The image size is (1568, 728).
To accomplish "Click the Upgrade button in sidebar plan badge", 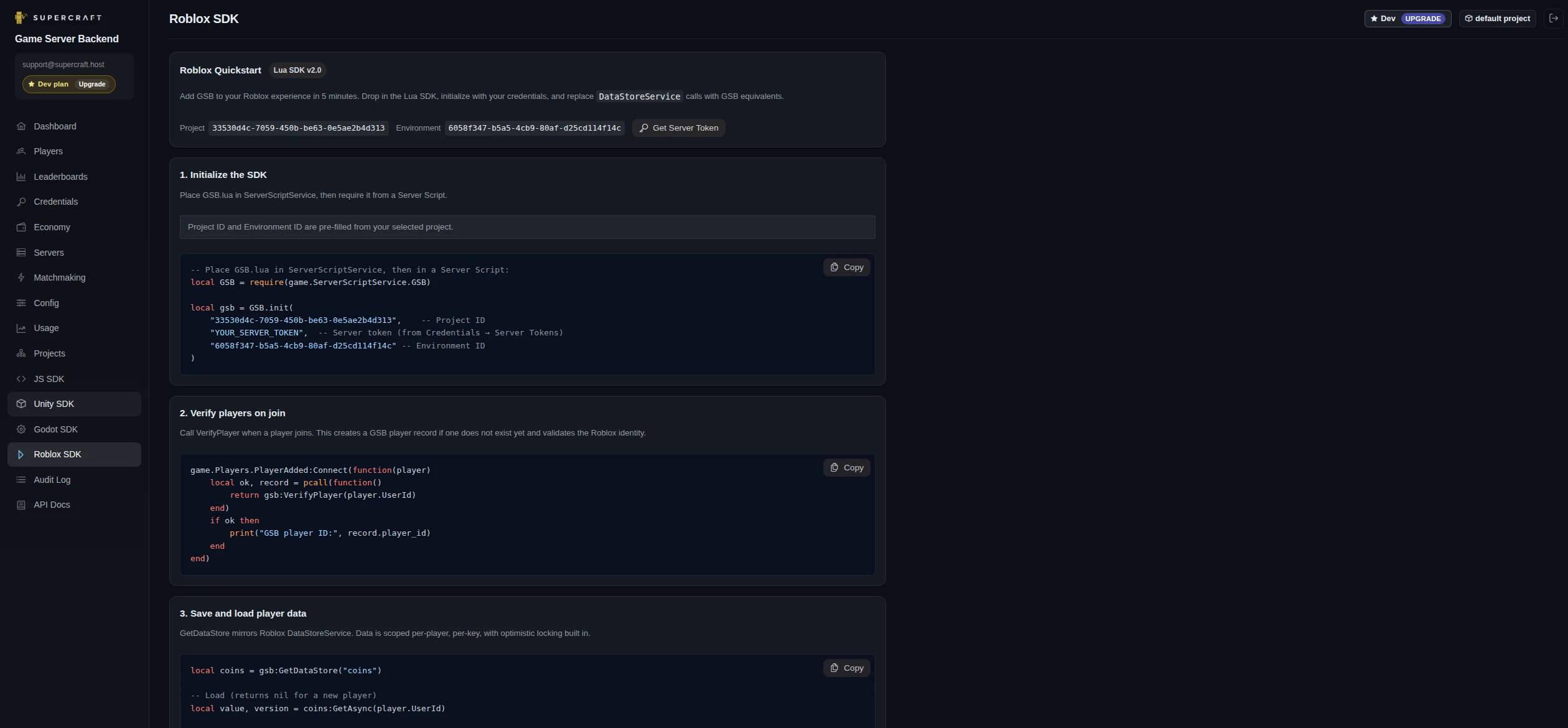I will click(92, 85).
